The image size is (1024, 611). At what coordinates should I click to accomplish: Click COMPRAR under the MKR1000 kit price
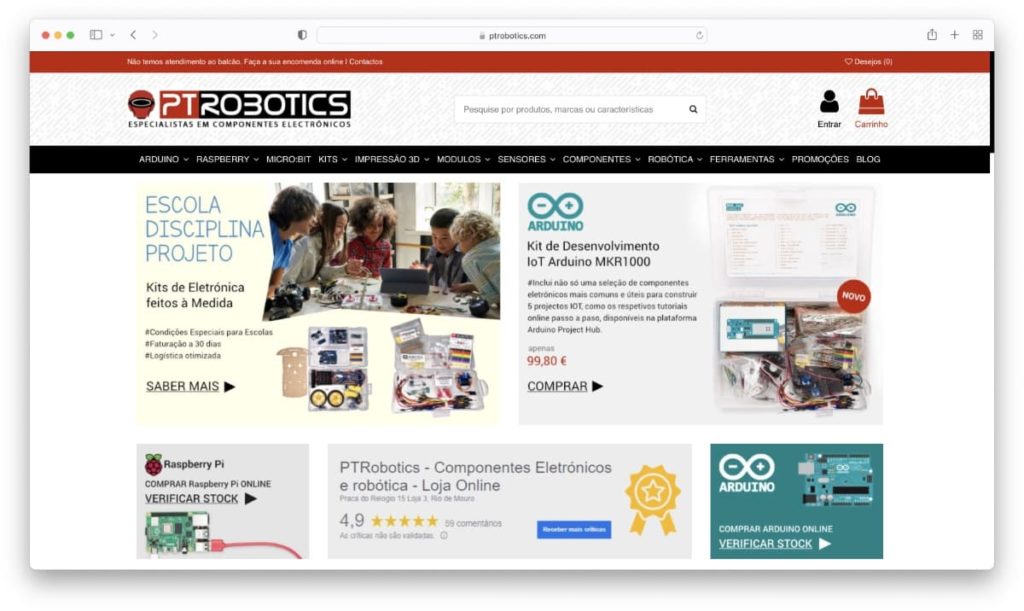555,385
